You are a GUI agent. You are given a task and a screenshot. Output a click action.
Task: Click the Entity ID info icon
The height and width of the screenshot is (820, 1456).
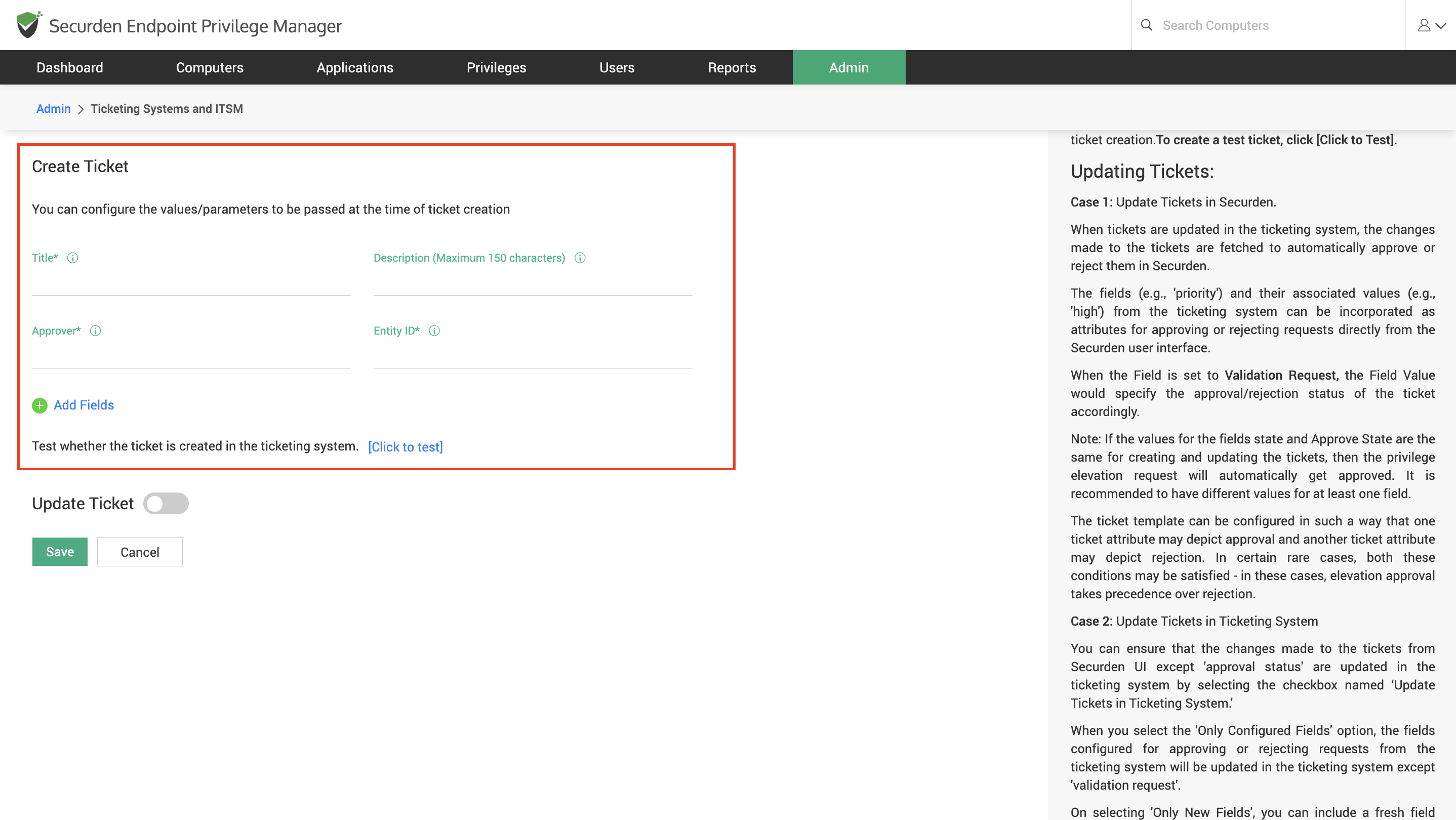[x=434, y=331]
